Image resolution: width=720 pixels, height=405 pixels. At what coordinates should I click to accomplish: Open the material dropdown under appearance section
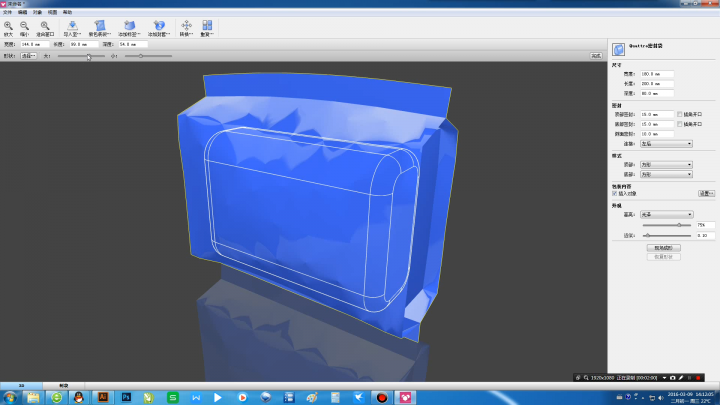[667, 214]
